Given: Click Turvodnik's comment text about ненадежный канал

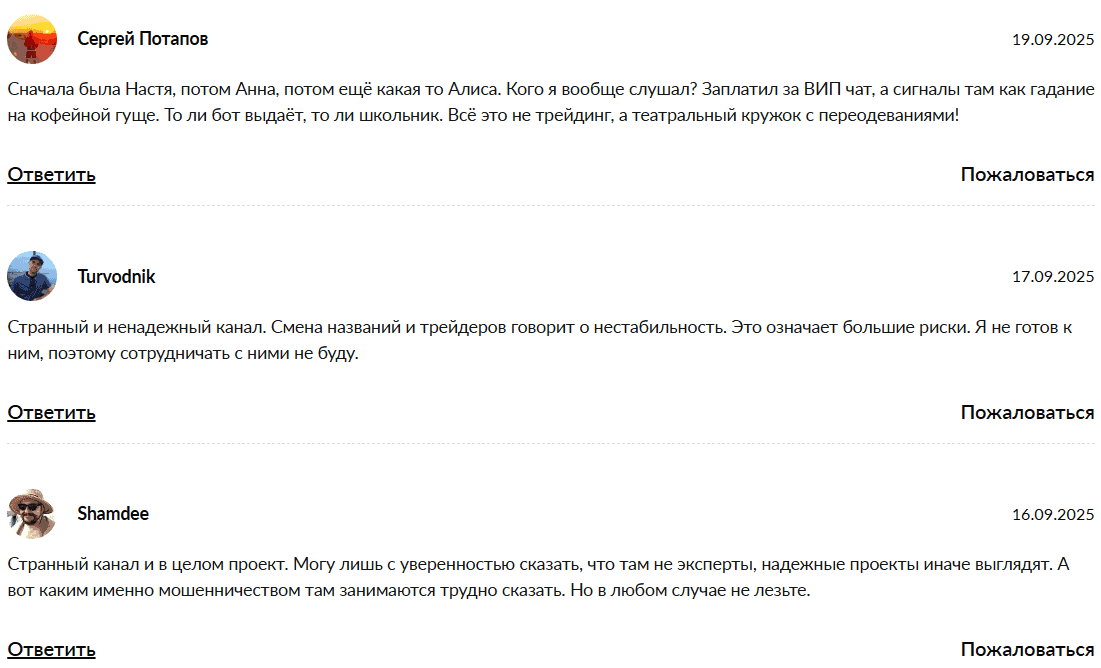Looking at the screenshot, I should [540, 340].
